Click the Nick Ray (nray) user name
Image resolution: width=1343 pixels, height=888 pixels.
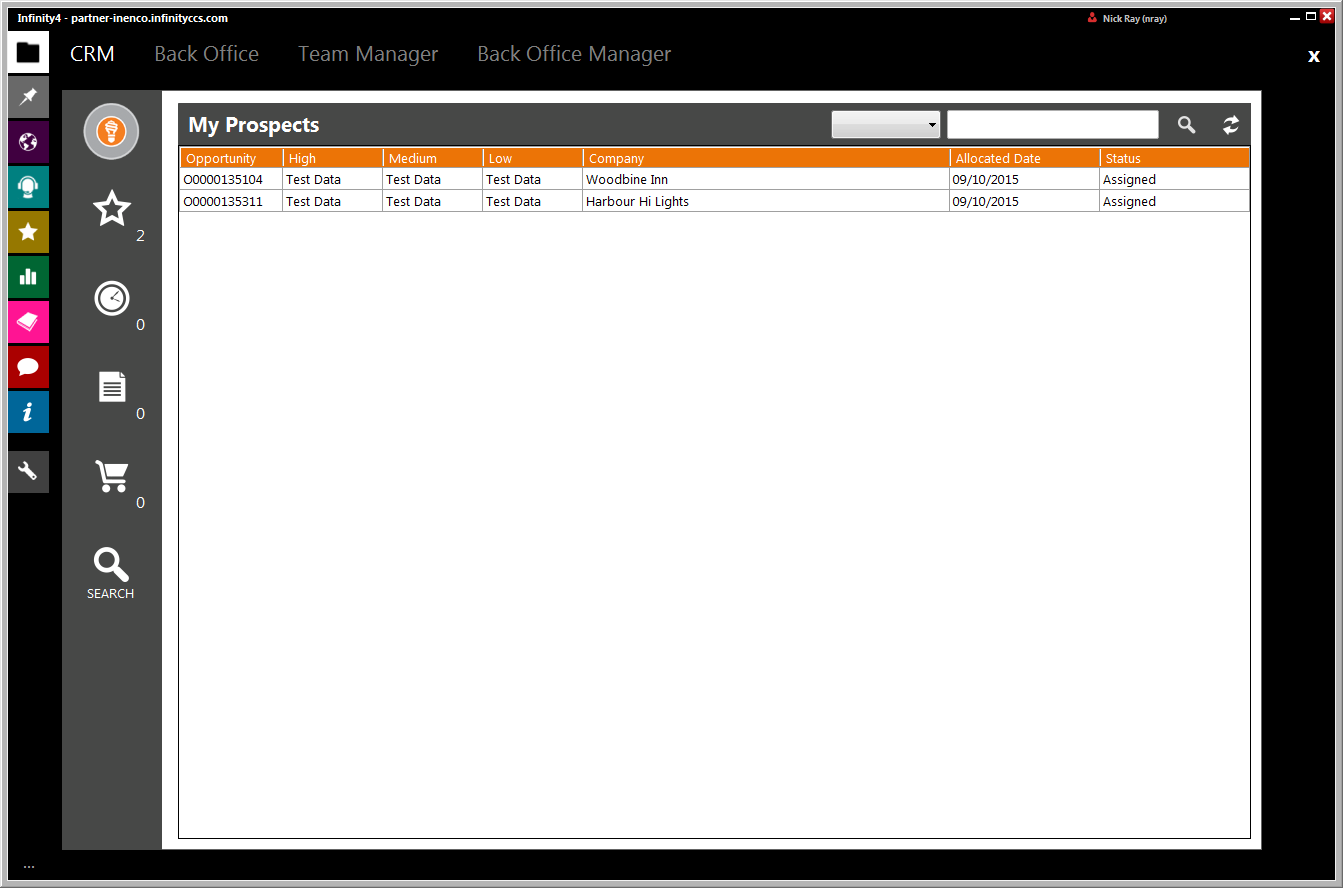[1134, 18]
